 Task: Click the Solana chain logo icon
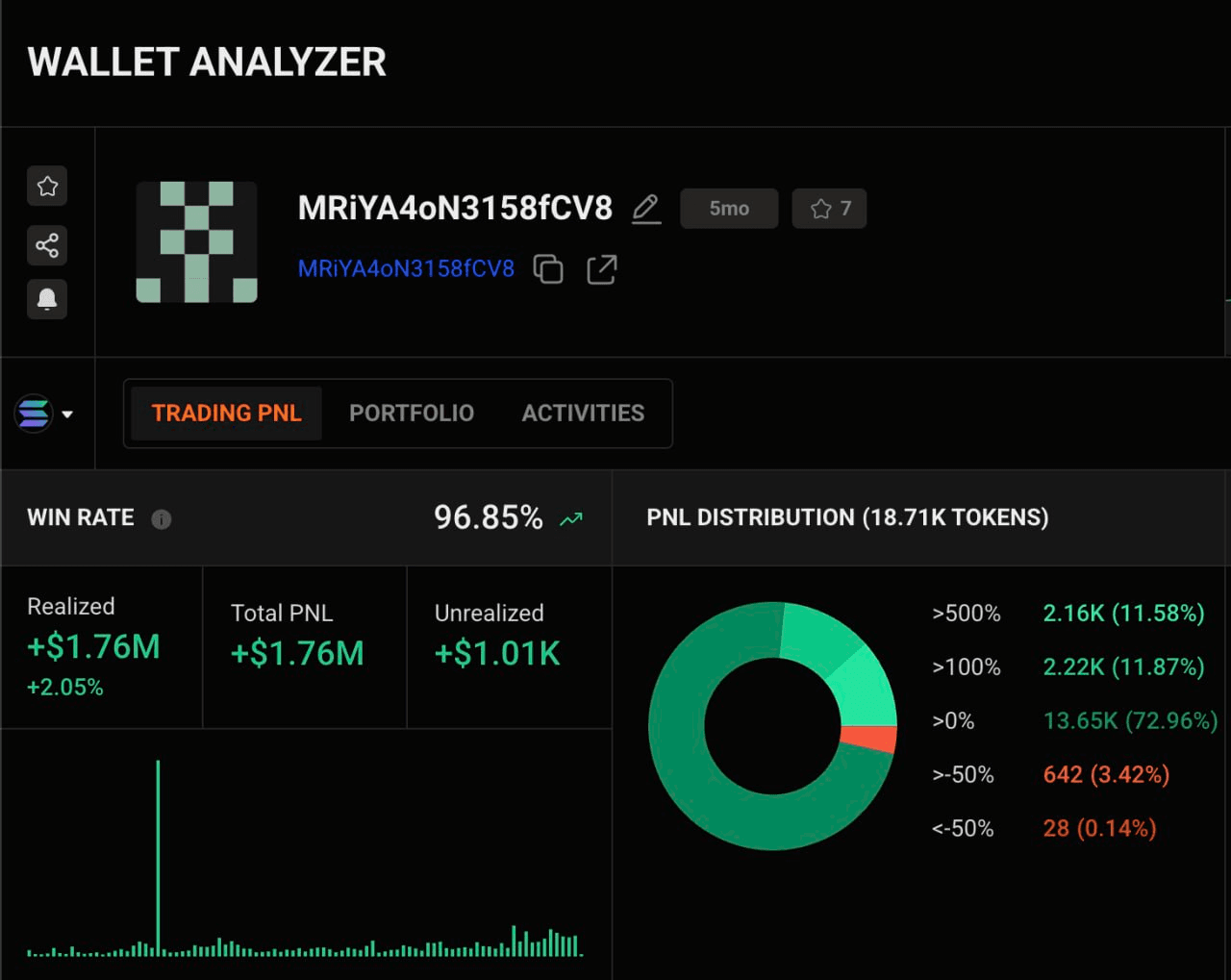coord(34,414)
